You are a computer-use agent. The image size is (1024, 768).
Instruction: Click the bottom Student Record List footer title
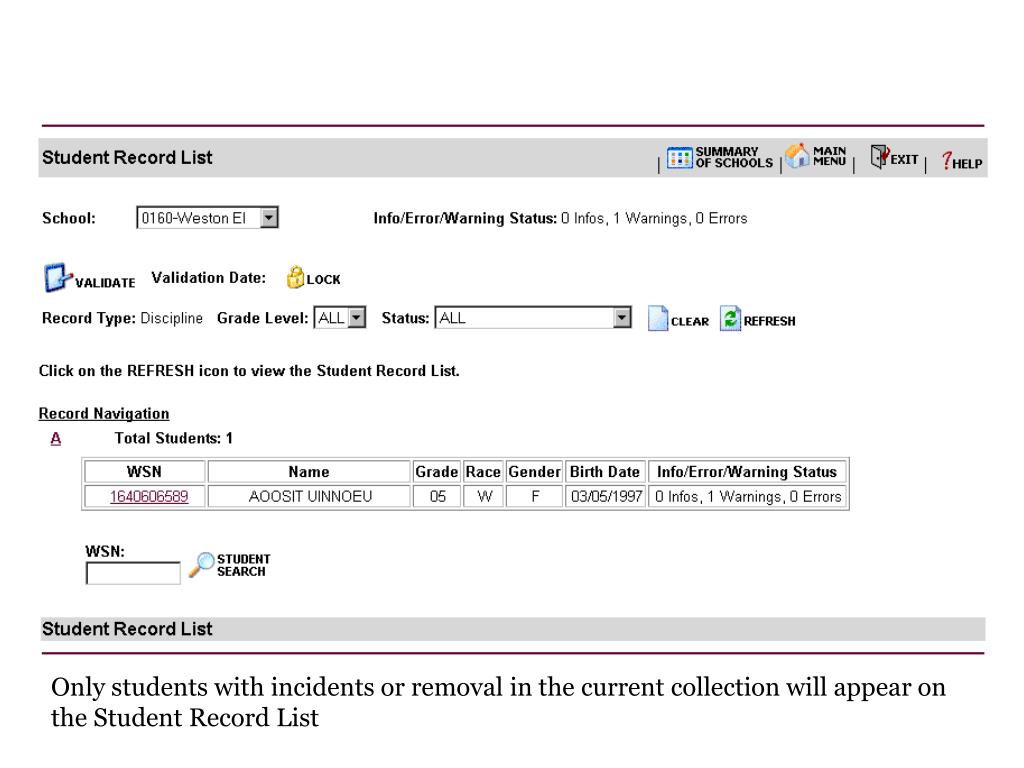pyautogui.click(x=127, y=629)
